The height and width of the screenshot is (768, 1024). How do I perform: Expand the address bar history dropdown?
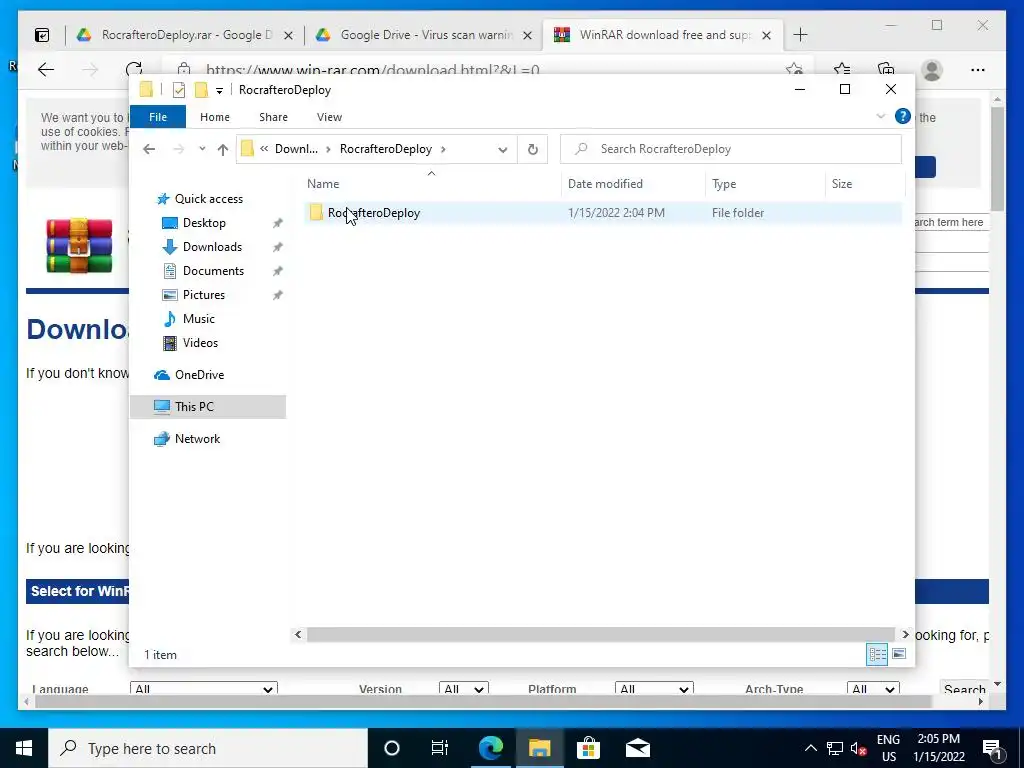coord(502,150)
